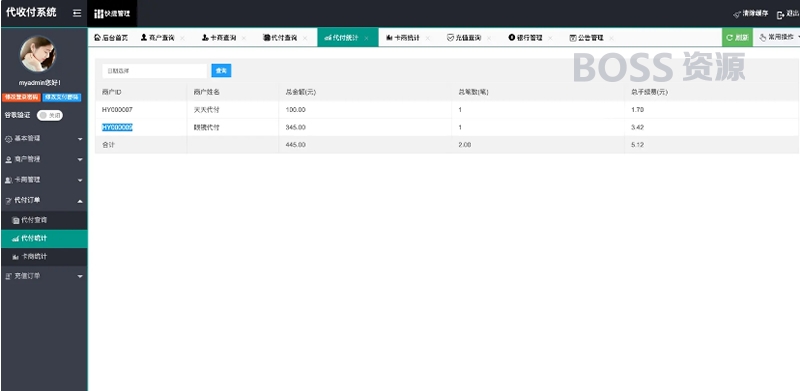The width and height of the screenshot is (800, 391).
Task: Click the 商户管理 user icon
Action: coord(9,160)
